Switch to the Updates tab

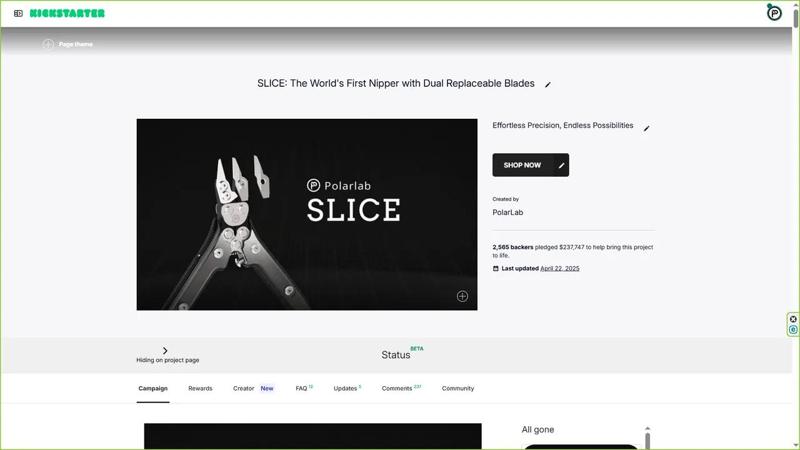(x=347, y=388)
